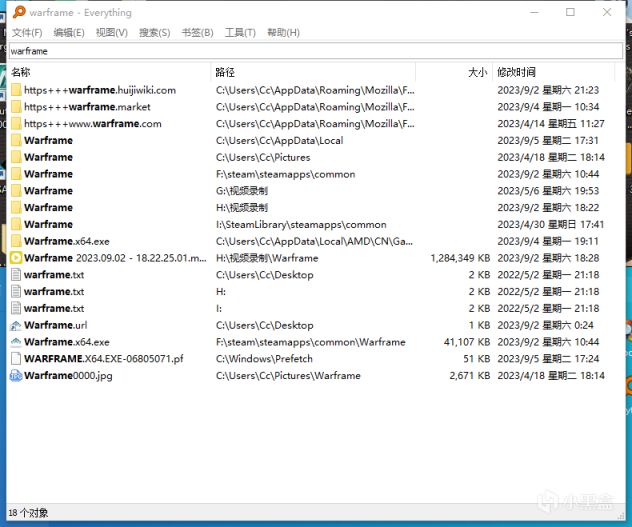Viewport: 632px width, 527px height.
Task: Open the 编辑(E) menu
Action: (69, 33)
